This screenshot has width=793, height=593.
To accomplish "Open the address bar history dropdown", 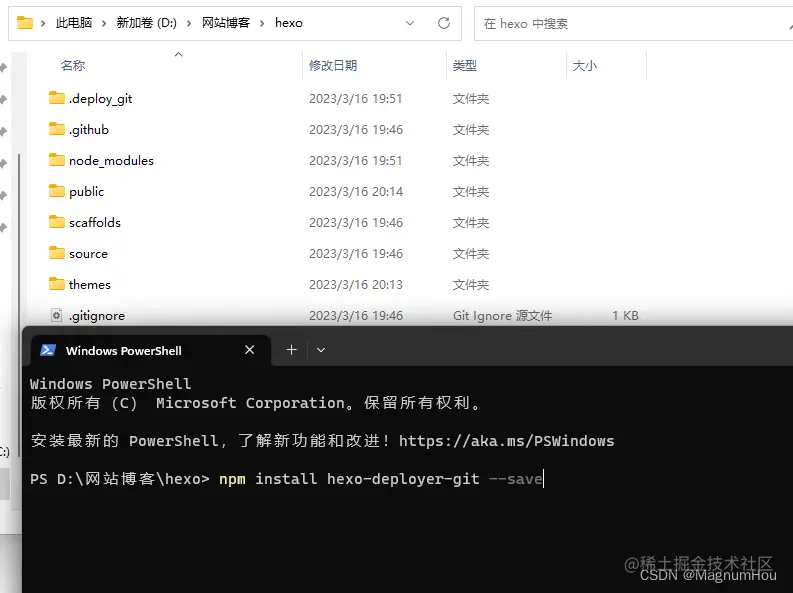I will [x=410, y=23].
